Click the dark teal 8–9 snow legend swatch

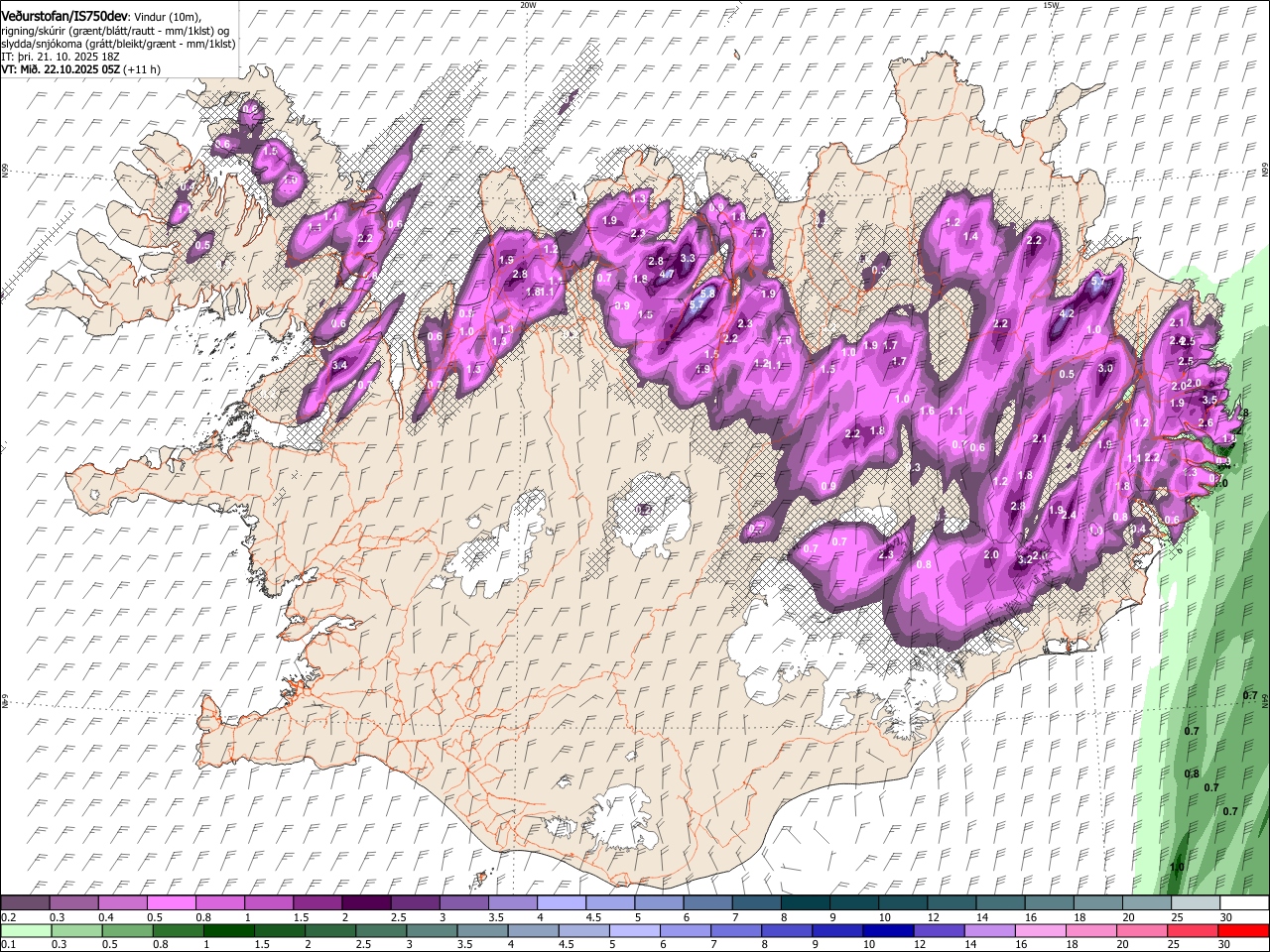tap(807, 902)
